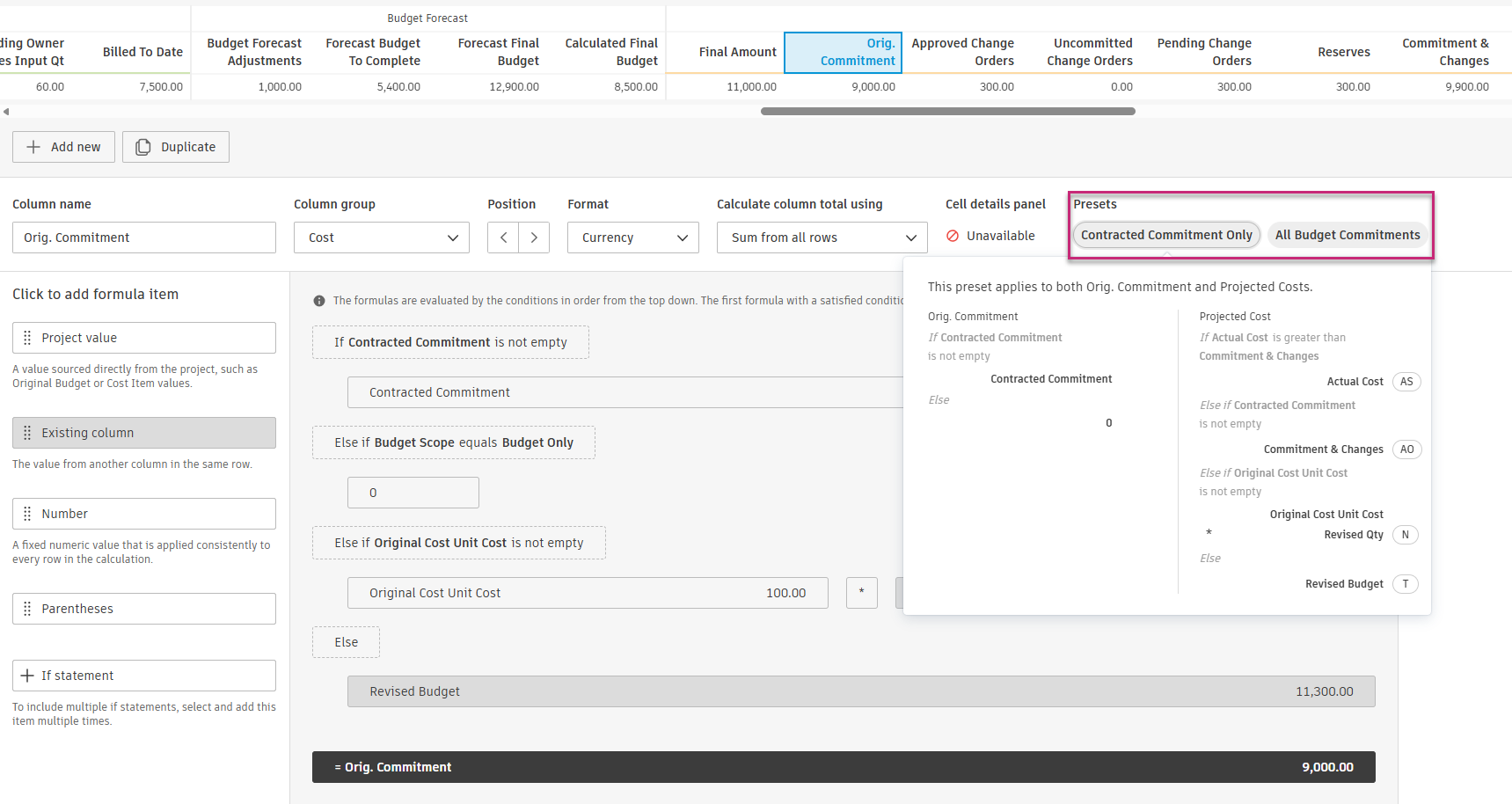Add a Number formula item
This screenshot has height=804, width=1512.
click(x=144, y=514)
